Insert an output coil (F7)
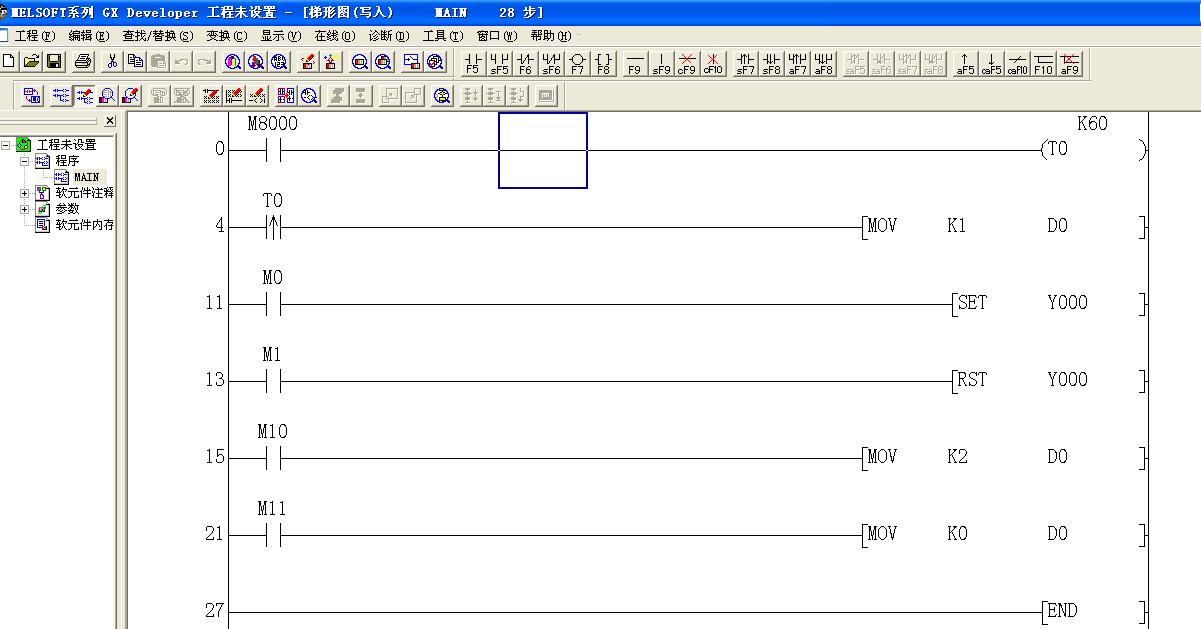This screenshot has width=1201, height=629. tap(577, 64)
